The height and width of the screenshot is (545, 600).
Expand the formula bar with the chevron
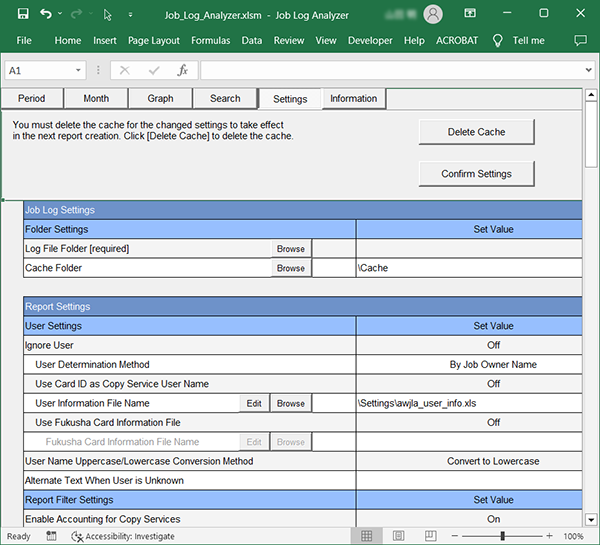[x=588, y=70]
